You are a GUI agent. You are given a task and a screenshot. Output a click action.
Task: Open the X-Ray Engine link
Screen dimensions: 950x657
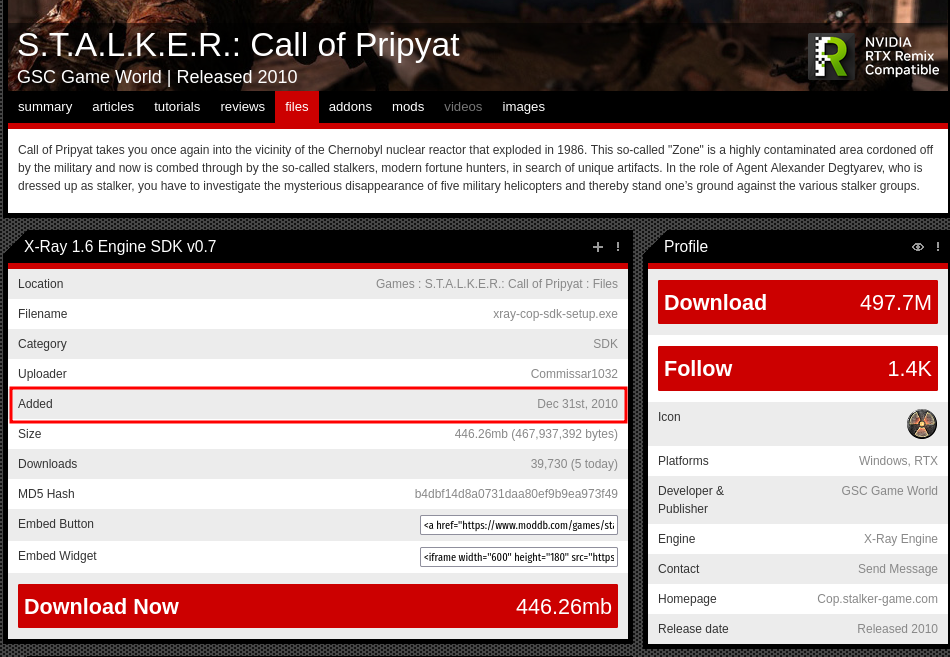click(900, 539)
